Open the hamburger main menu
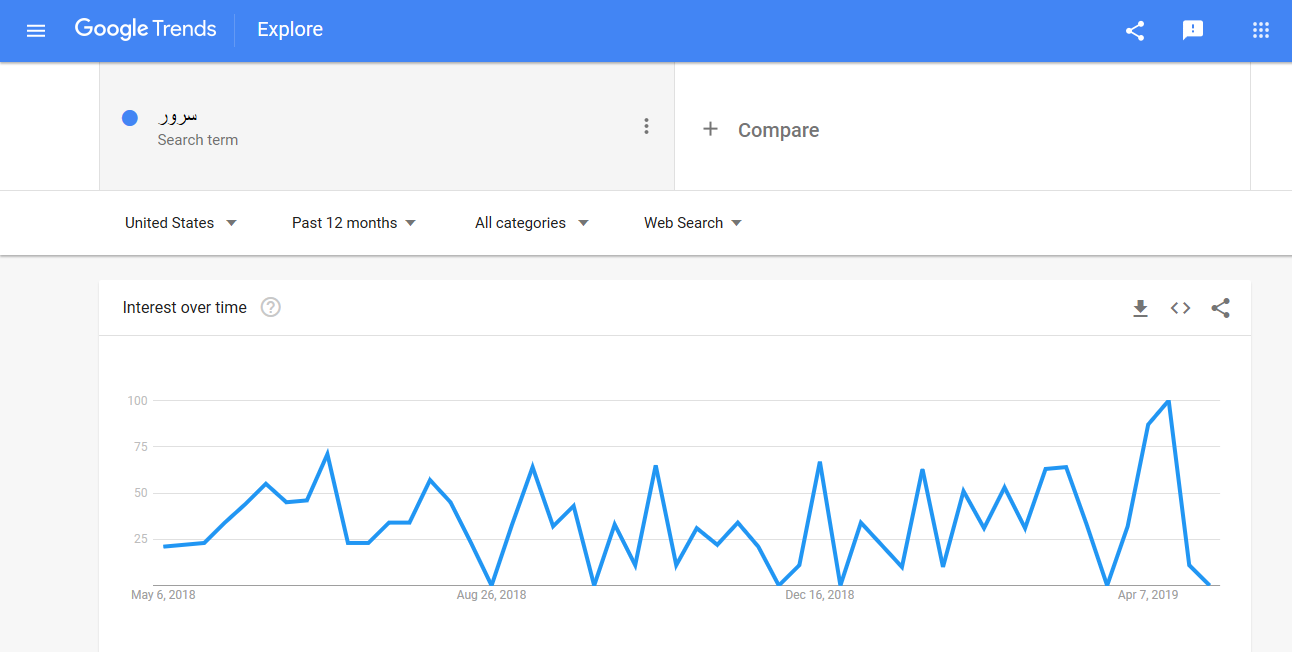 point(36,31)
